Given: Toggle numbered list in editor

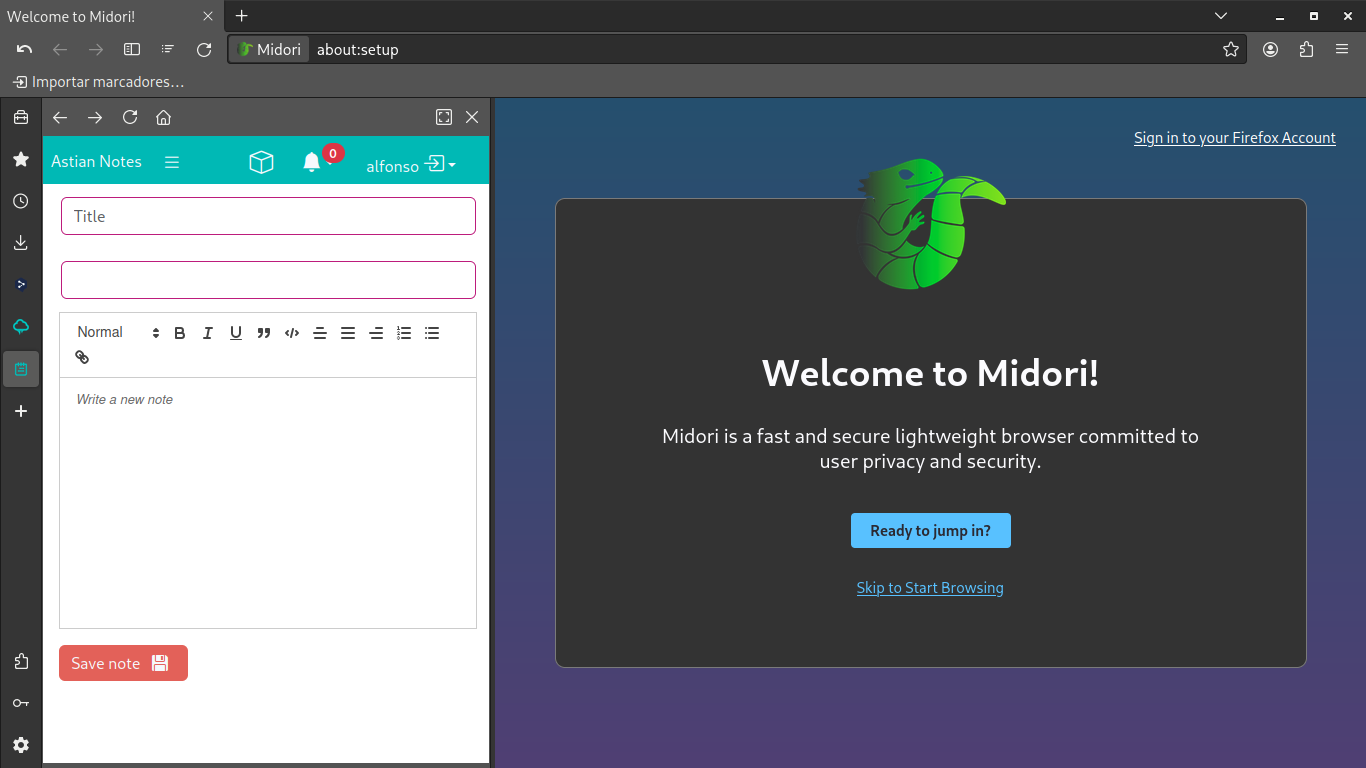Looking at the screenshot, I should tap(404, 333).
